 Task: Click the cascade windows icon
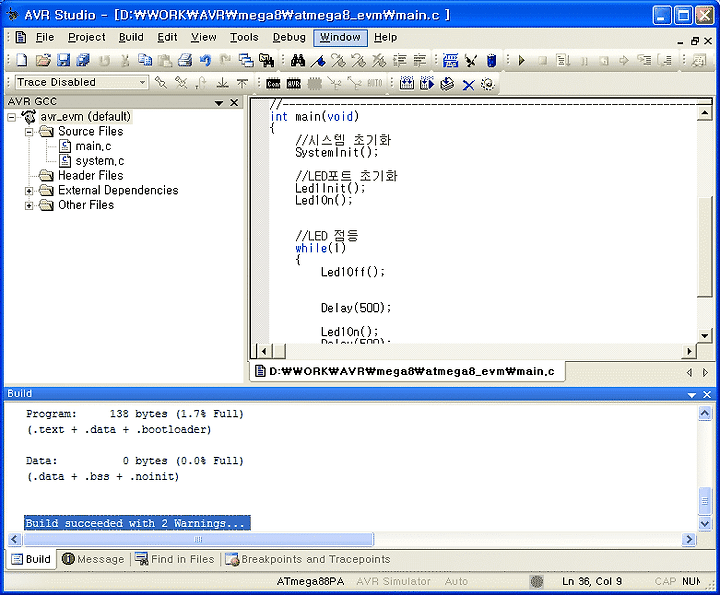click(x=246, y=60)
